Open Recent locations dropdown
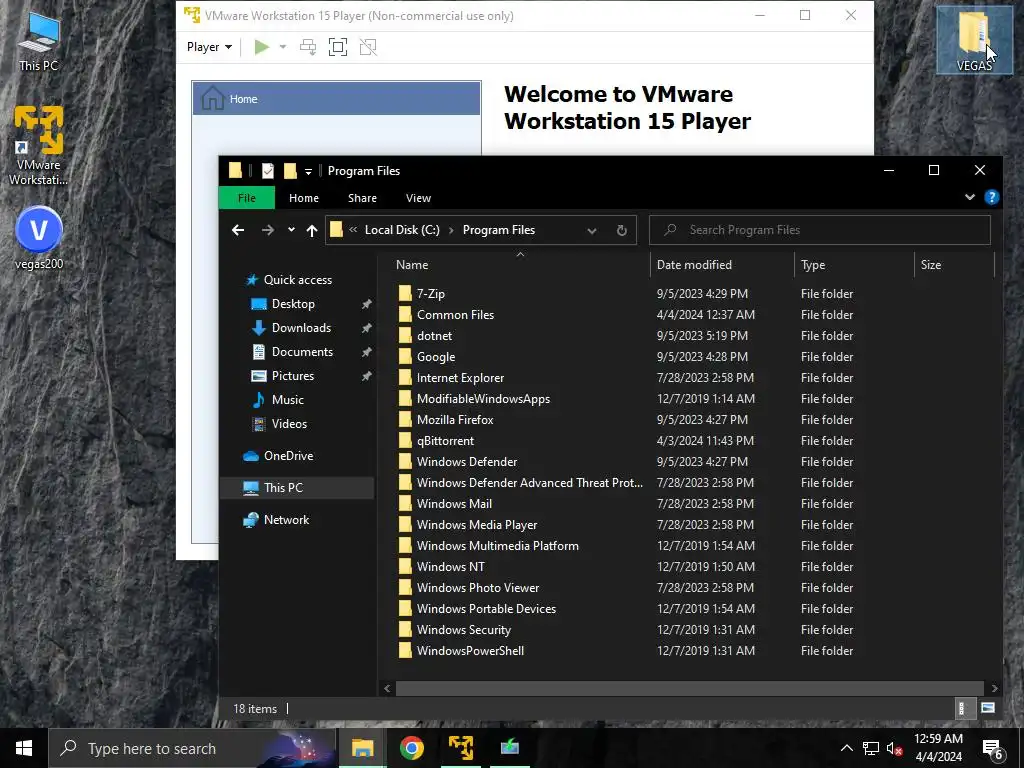 pos(291,230)
